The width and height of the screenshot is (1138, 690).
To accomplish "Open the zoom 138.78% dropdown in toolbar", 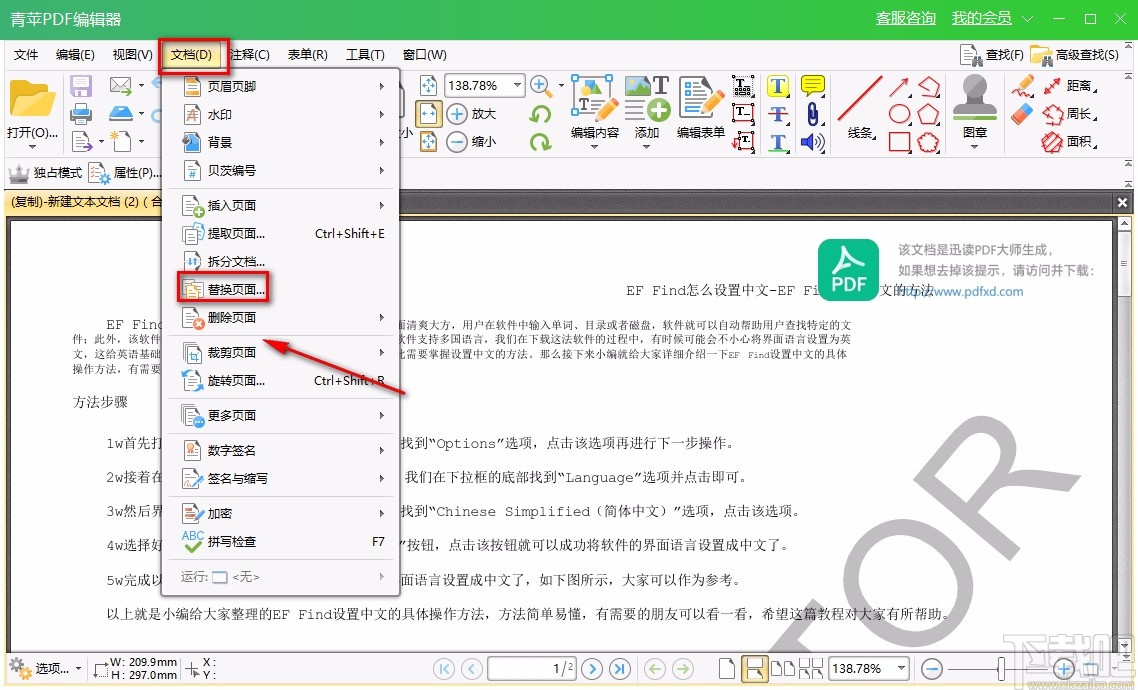I will click(517, 86).
